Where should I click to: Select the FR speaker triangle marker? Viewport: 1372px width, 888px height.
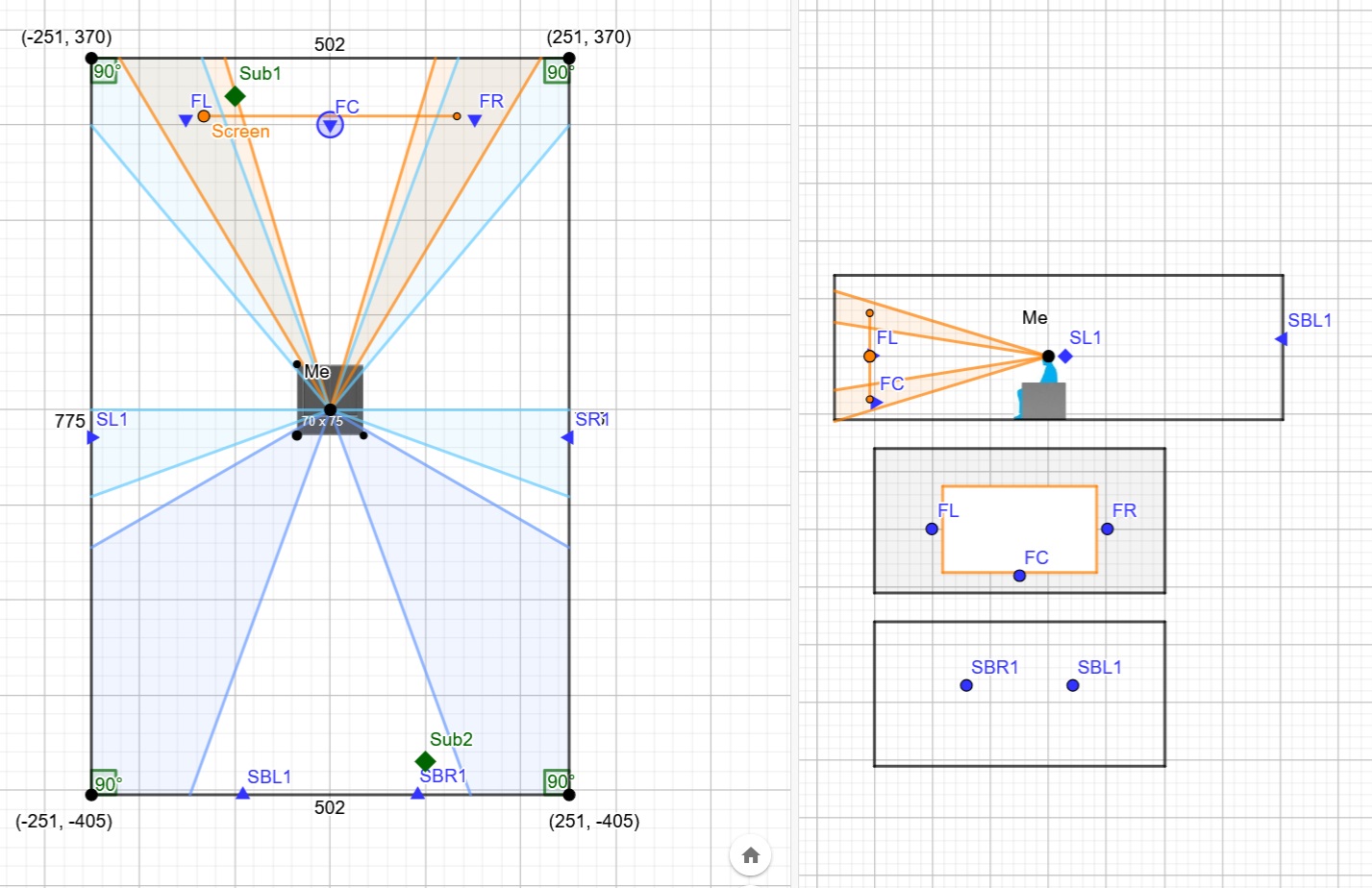tap(474, 121)
